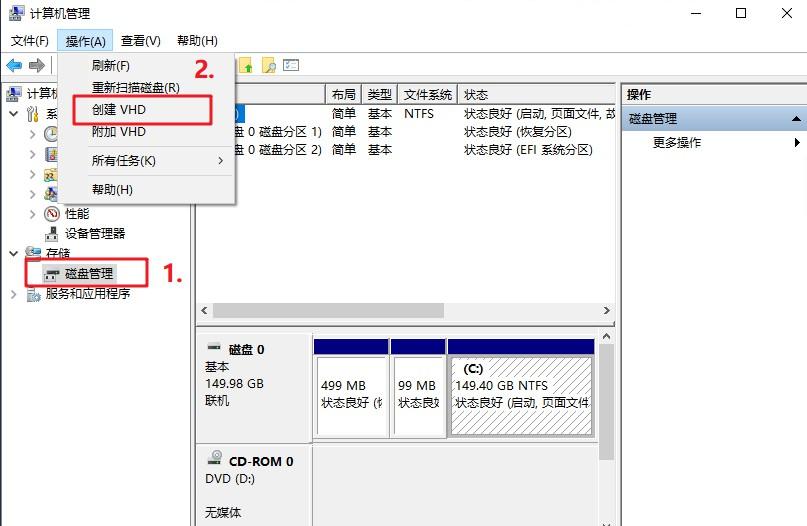The height and width of the screenshot is (526, 807).
Task: Select 性能 in the tree
Action: [77, 214]
